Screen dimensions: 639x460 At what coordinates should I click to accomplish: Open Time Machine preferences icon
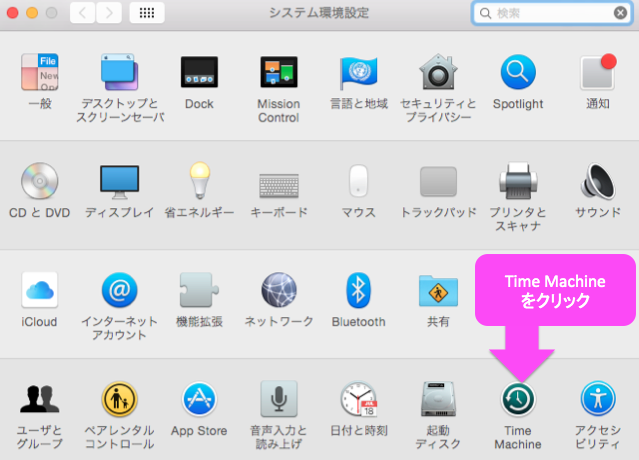(x=518, y=399)
